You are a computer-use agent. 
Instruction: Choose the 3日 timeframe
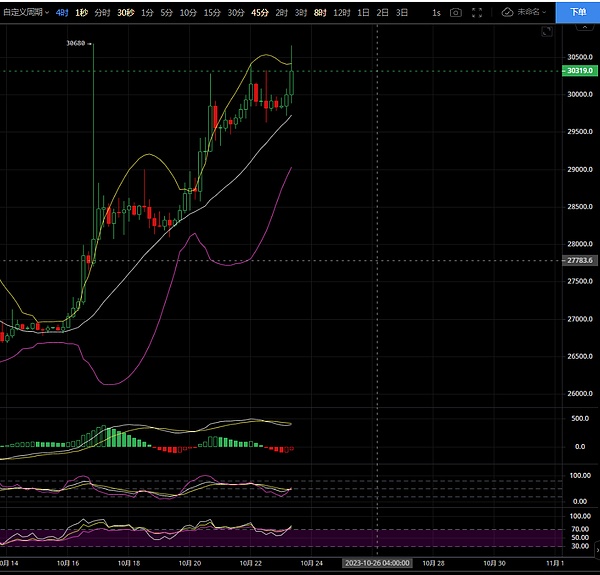401,13
